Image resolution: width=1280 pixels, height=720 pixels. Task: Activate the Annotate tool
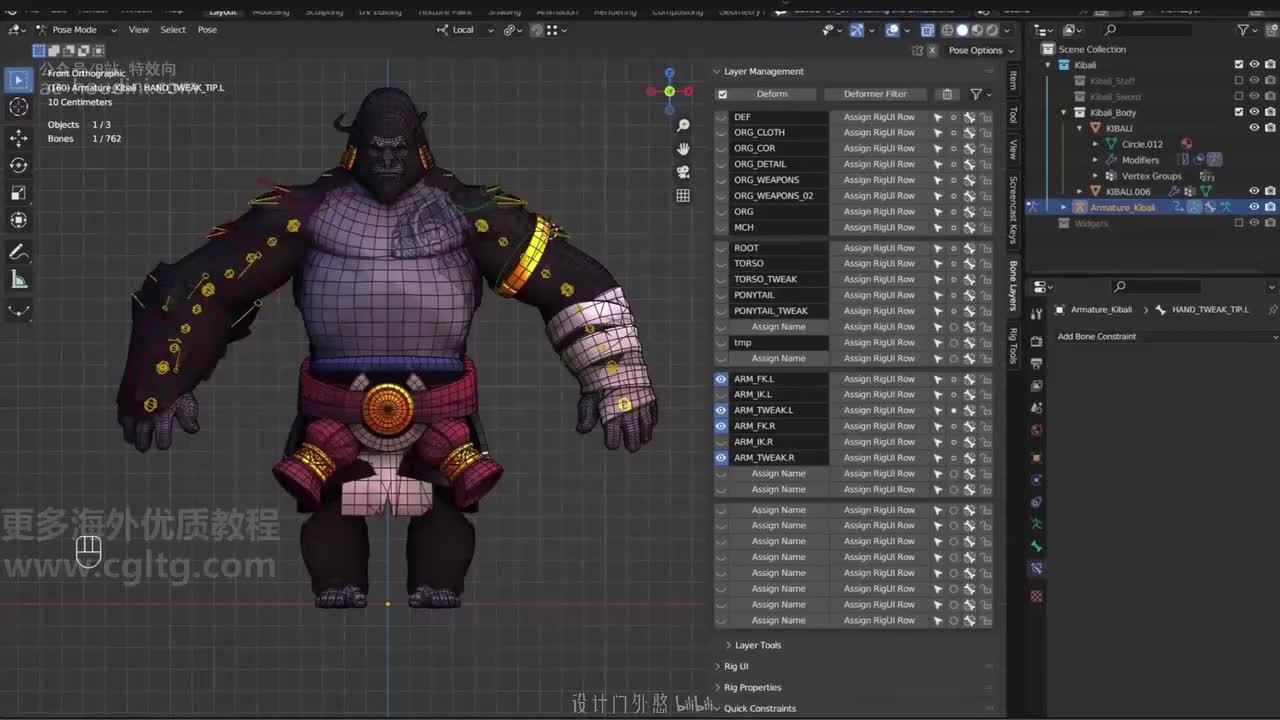(x=19, y=252)
